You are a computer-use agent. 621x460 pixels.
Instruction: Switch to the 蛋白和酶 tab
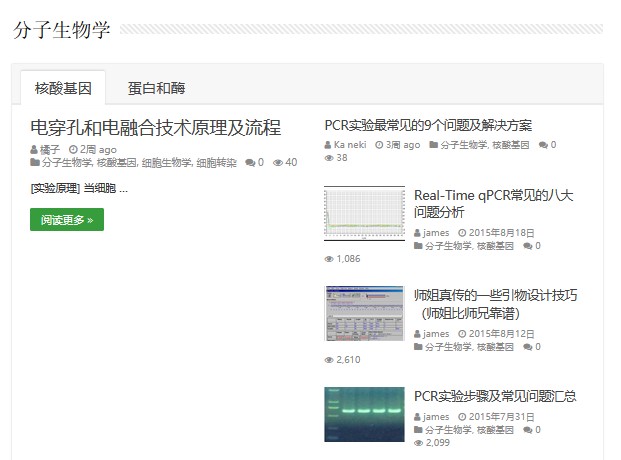pos(156,88)
